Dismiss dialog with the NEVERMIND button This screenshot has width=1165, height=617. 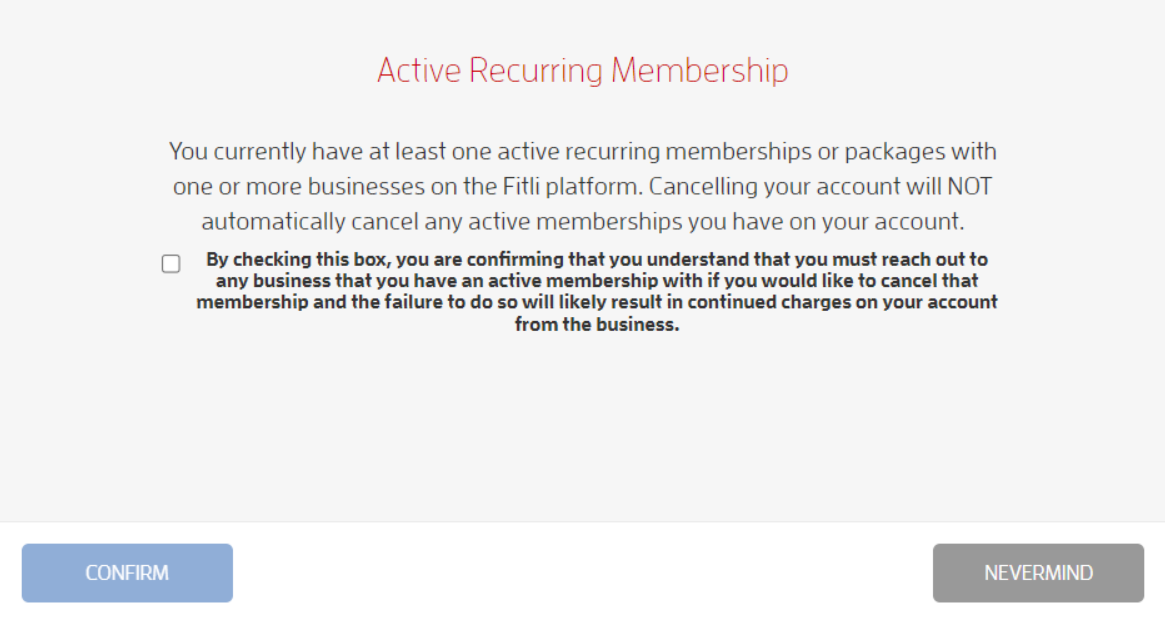click(1038, 573)
